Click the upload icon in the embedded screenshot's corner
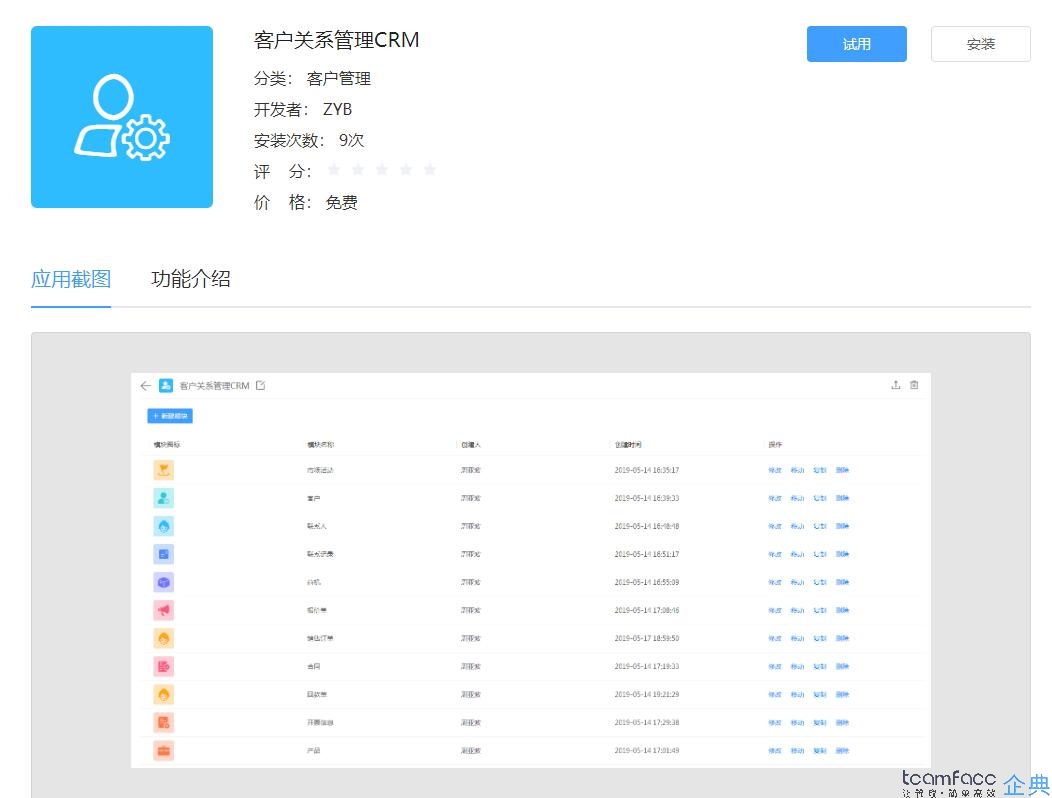The image size is (1052, 798). (x=895, y=385)
